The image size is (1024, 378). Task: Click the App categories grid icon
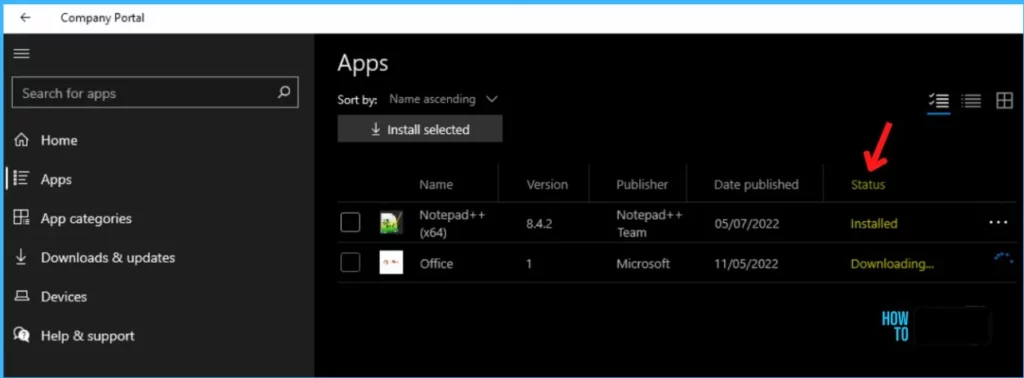point(22,218)
